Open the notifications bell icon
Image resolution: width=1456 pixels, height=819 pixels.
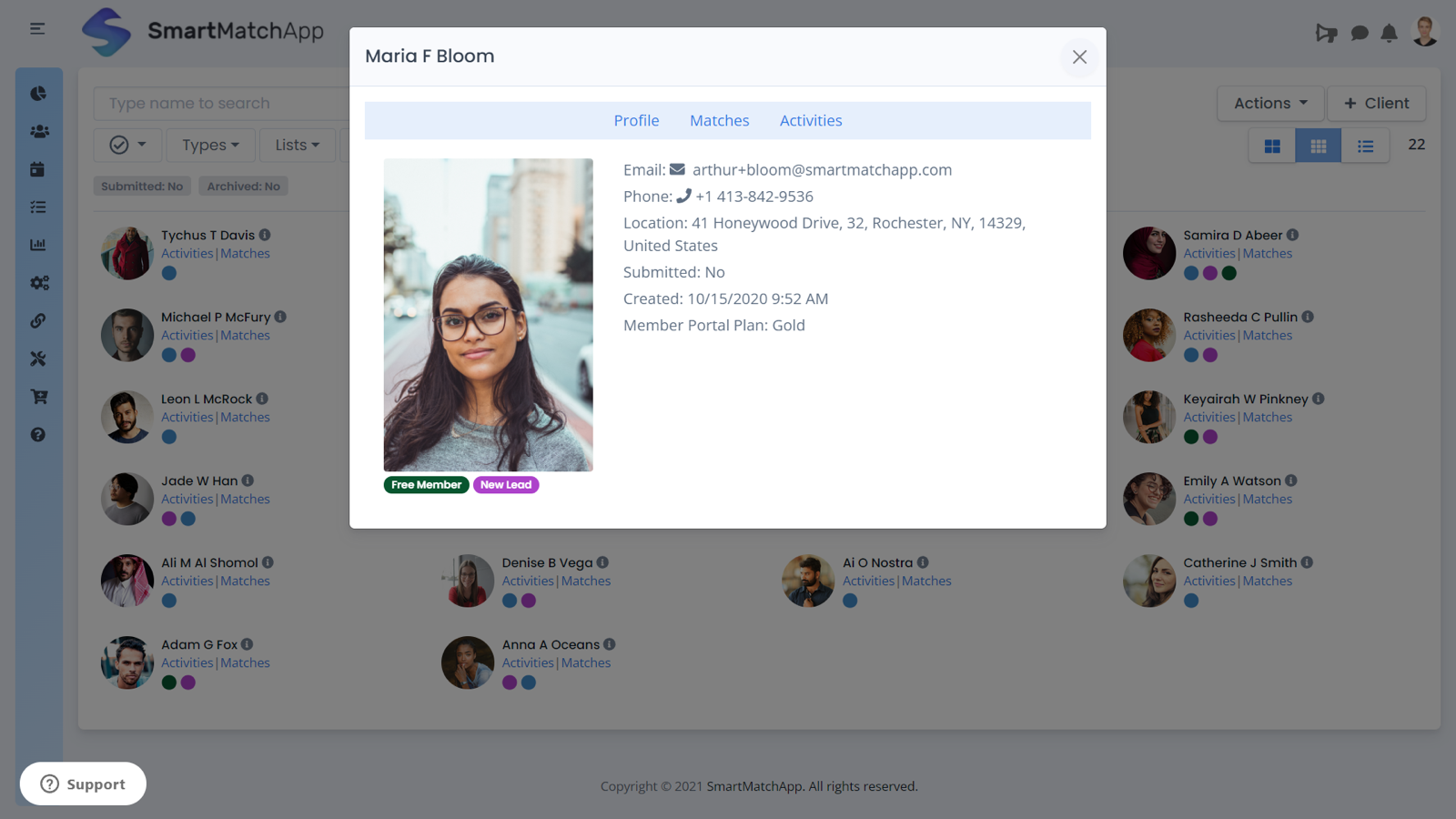coord(1389,33)
